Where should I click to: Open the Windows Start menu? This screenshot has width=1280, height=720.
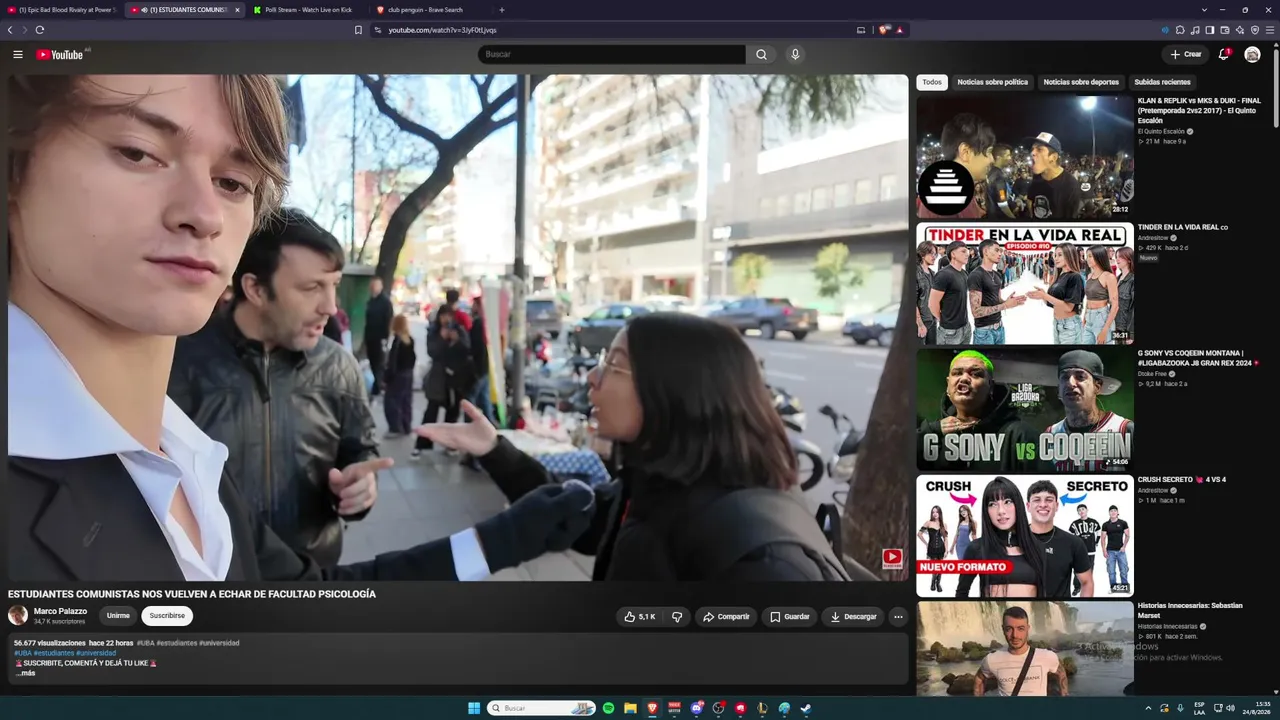click(474, 708)
